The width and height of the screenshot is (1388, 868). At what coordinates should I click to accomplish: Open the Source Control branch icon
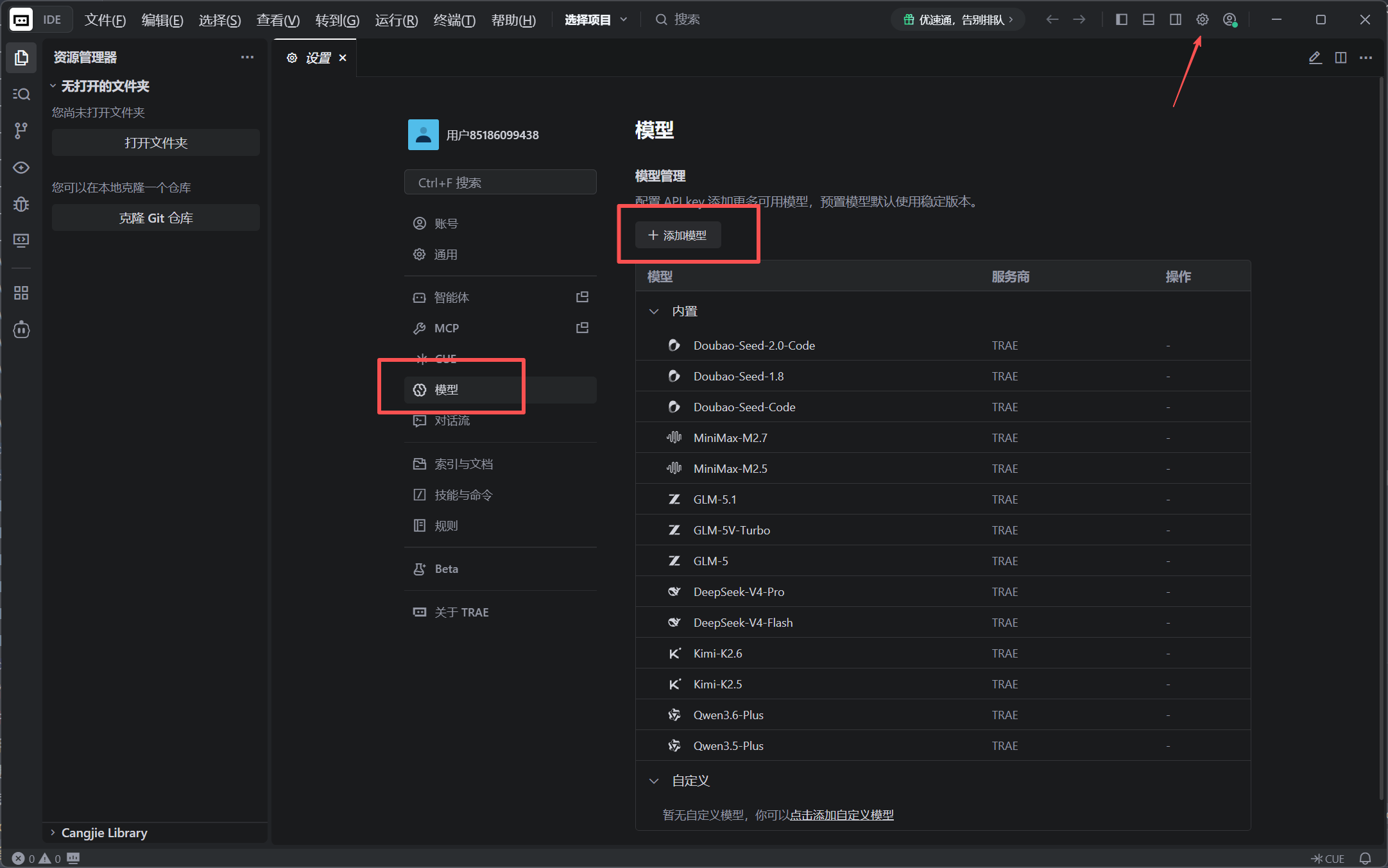coord(21,131)
